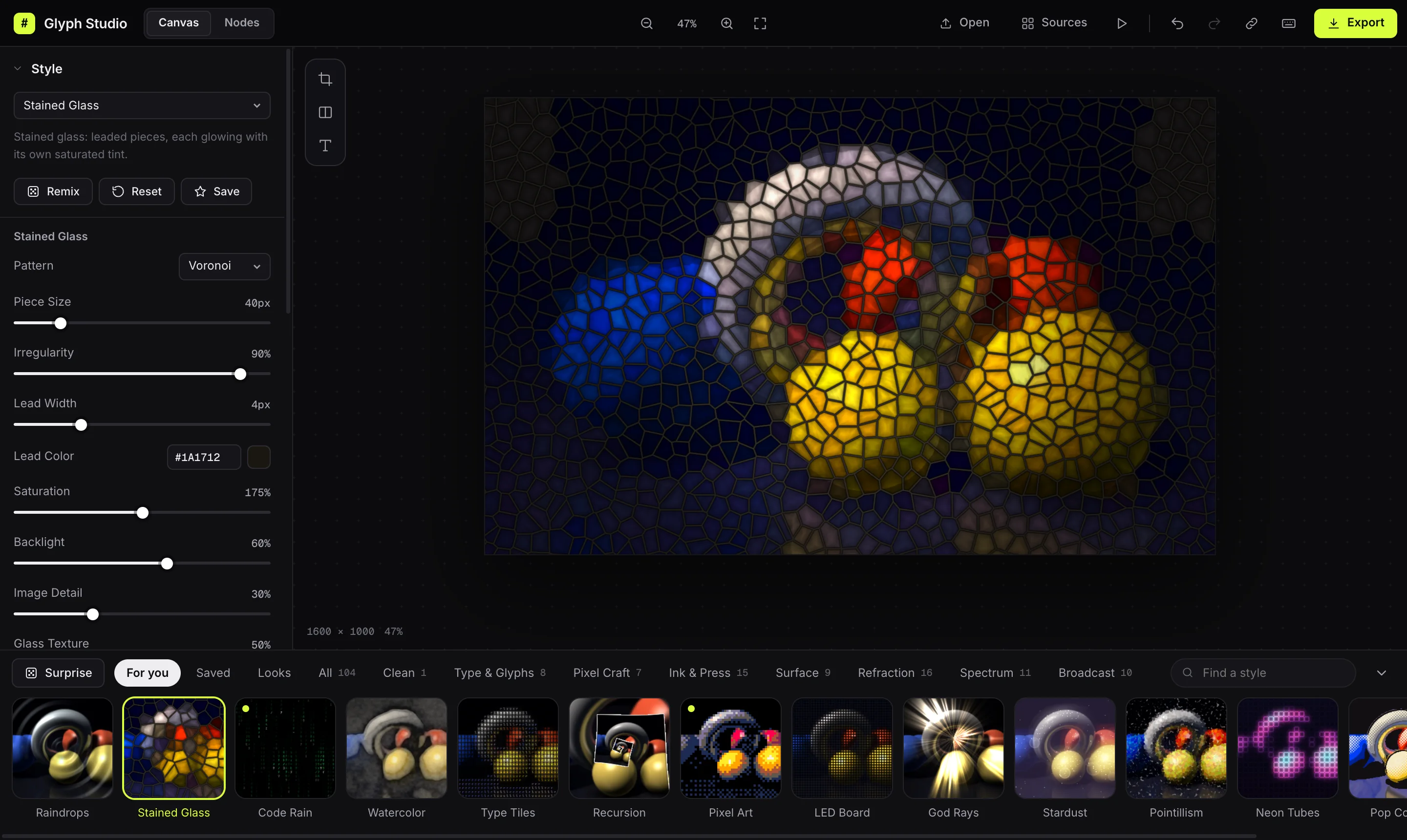Click the 47% zoom level readout
This screenshot has width=1407, height=840.
686,23
